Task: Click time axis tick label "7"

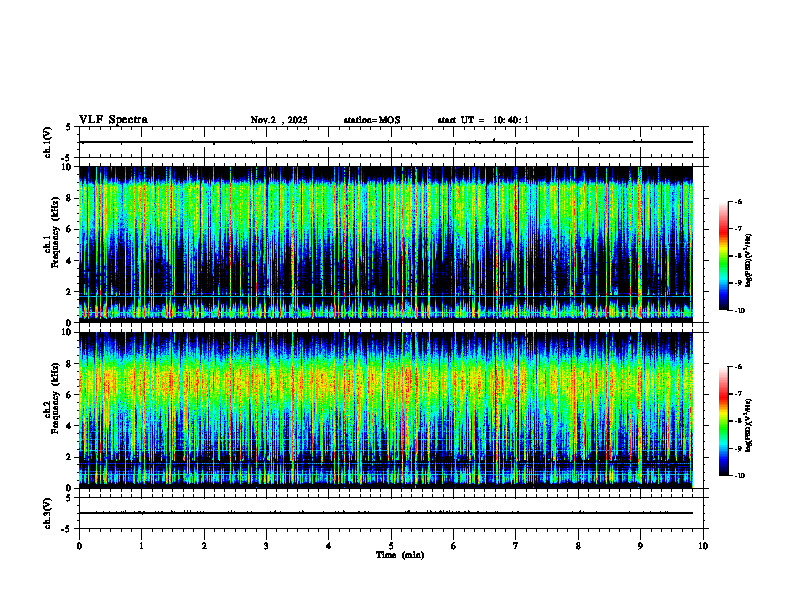Action: tap(516, 546)
